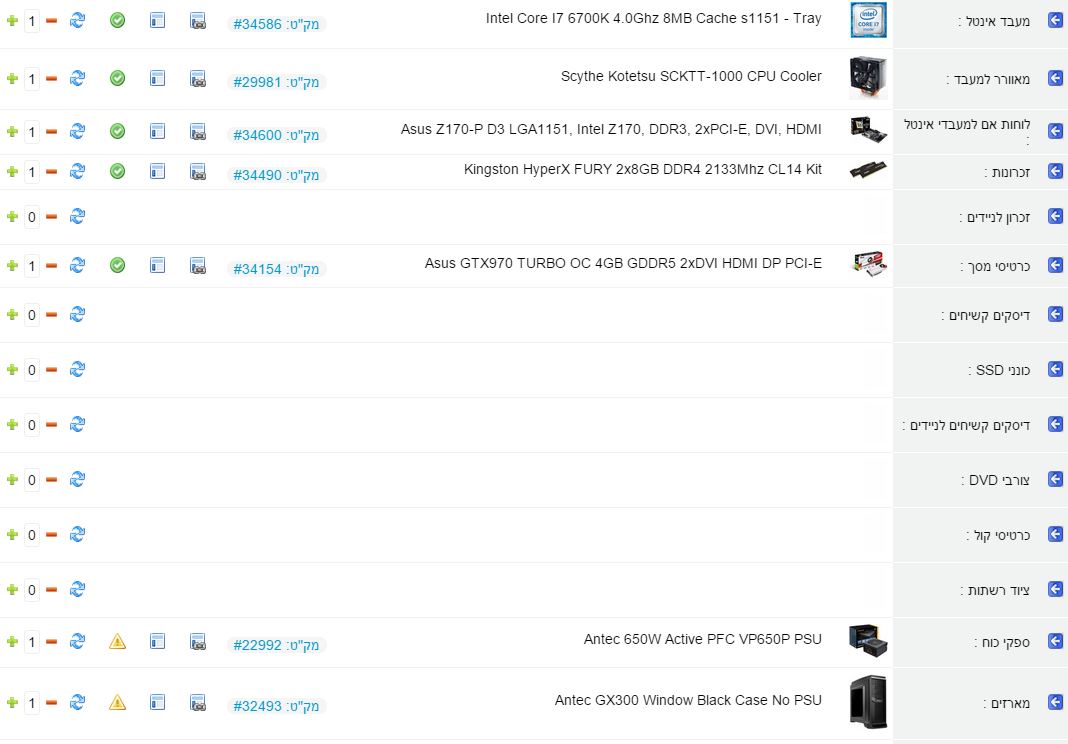Expand Intel processor category with blue arrow

coord(1054,20)
